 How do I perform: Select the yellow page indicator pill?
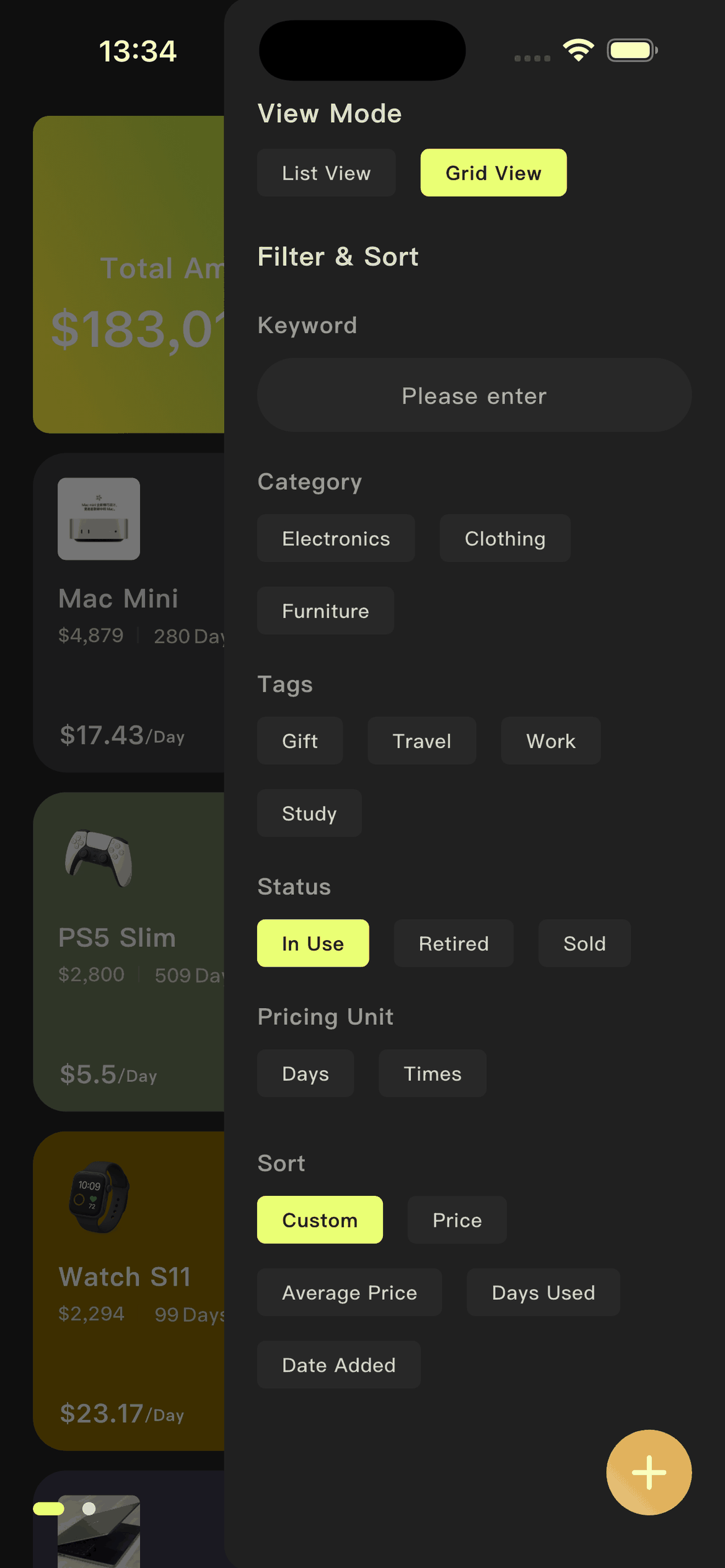[x=49, y=1509]
